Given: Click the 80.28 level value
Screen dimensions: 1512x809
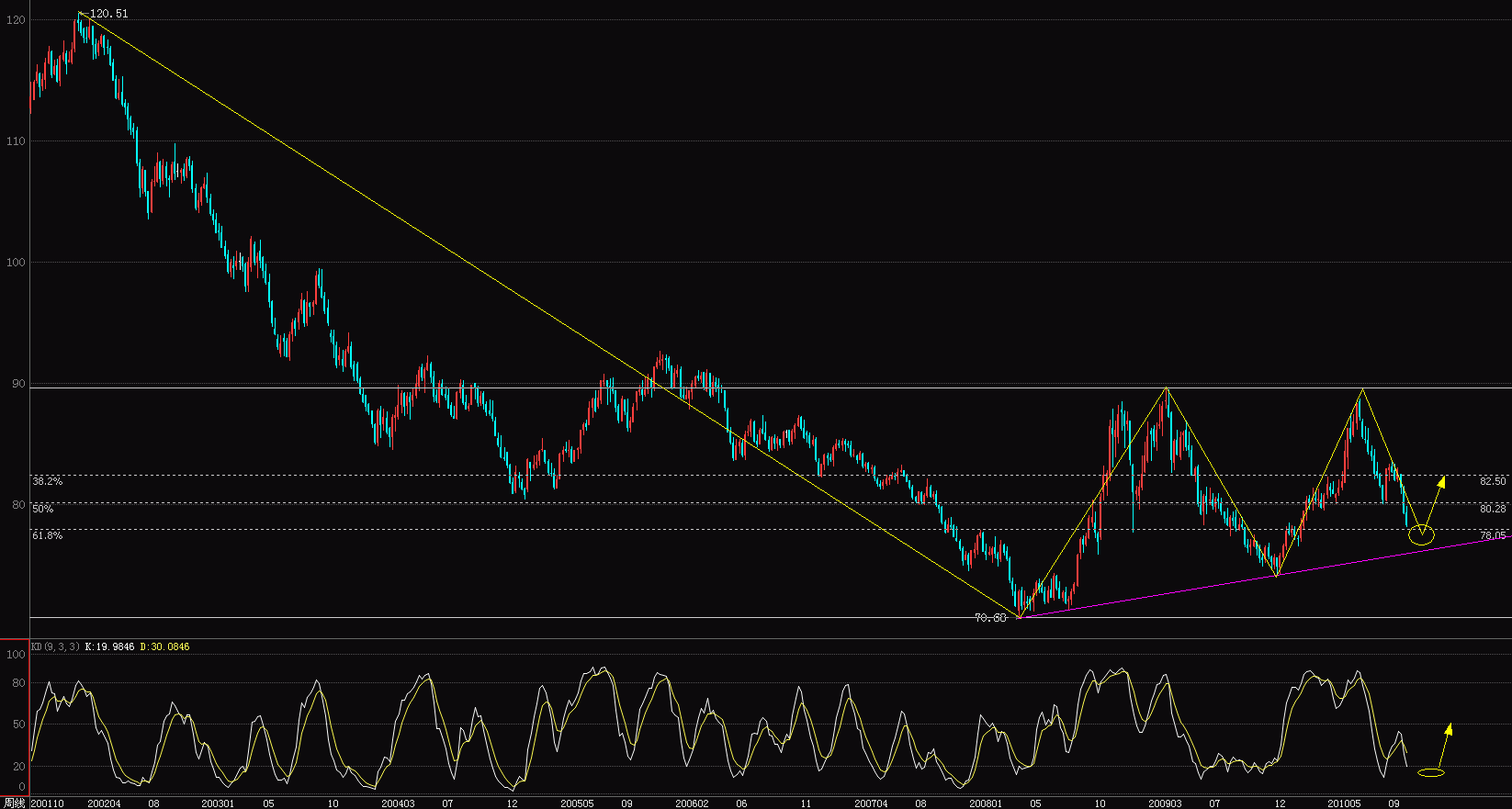Looking at the screenshot, I should click(1493, 509).
